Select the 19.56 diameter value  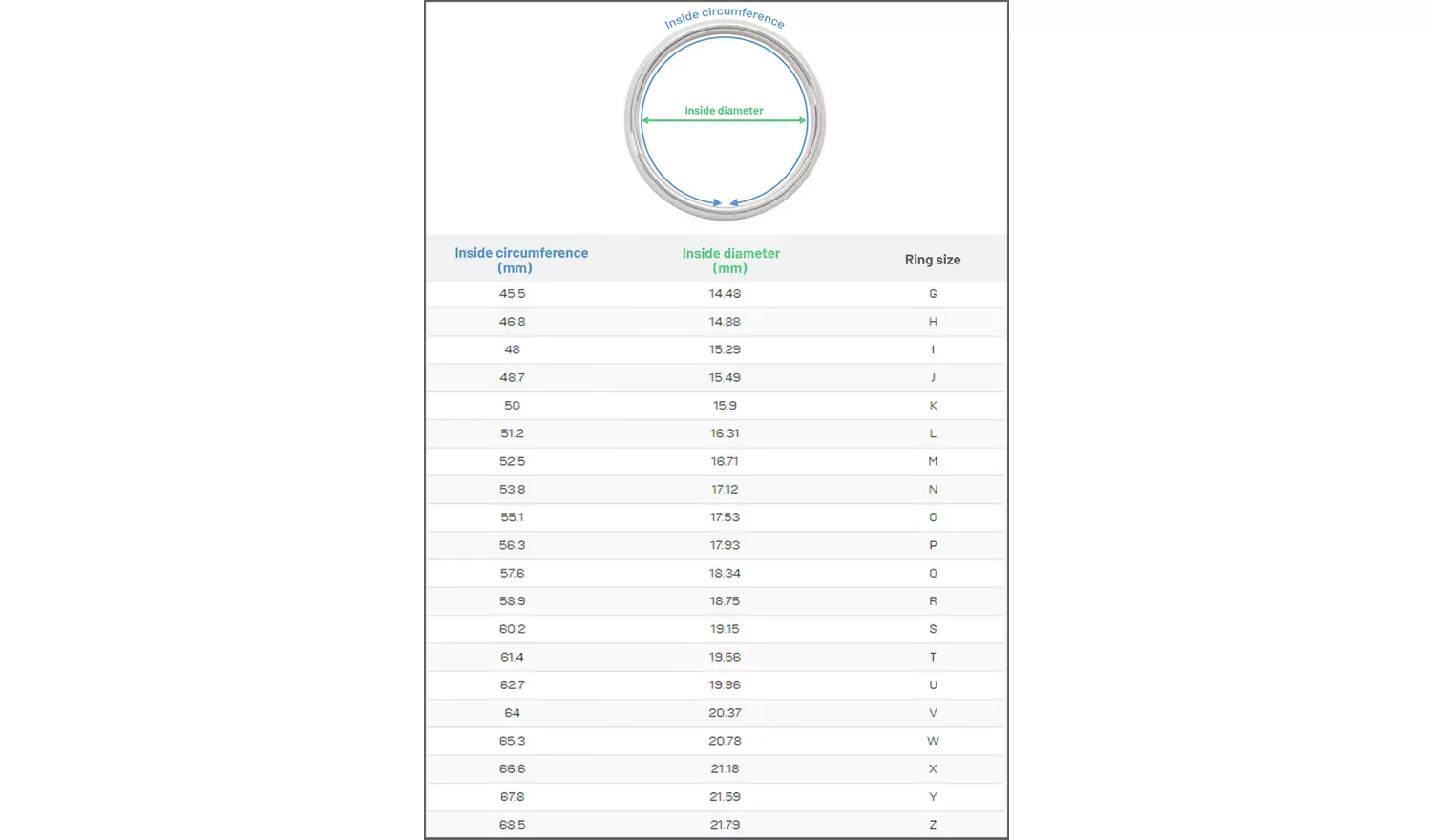(725, 657)
